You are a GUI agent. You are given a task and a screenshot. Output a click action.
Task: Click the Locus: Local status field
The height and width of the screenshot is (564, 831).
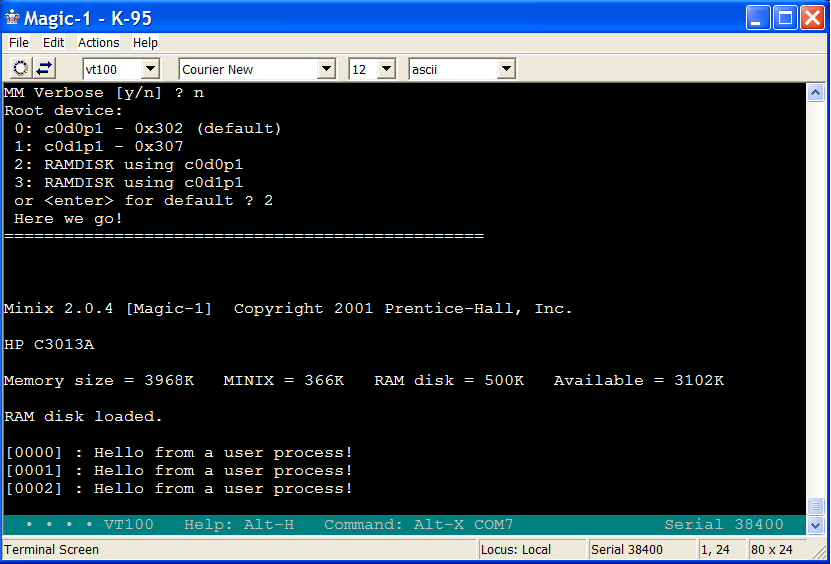pos(530,550)
